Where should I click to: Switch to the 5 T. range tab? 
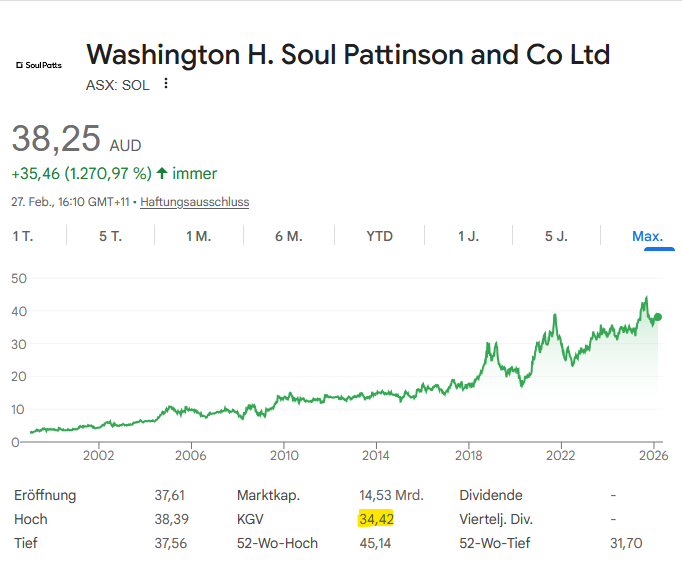pos(110,236)
